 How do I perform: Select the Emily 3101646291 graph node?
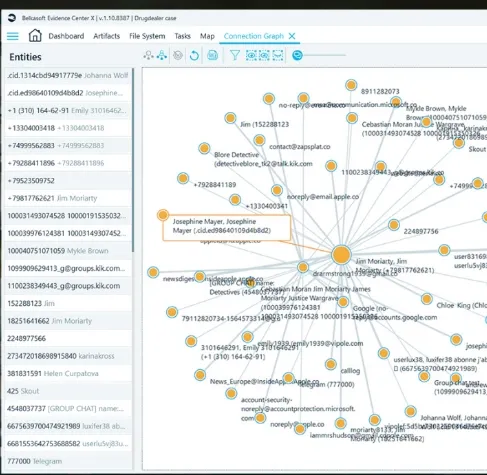point(191,341)
